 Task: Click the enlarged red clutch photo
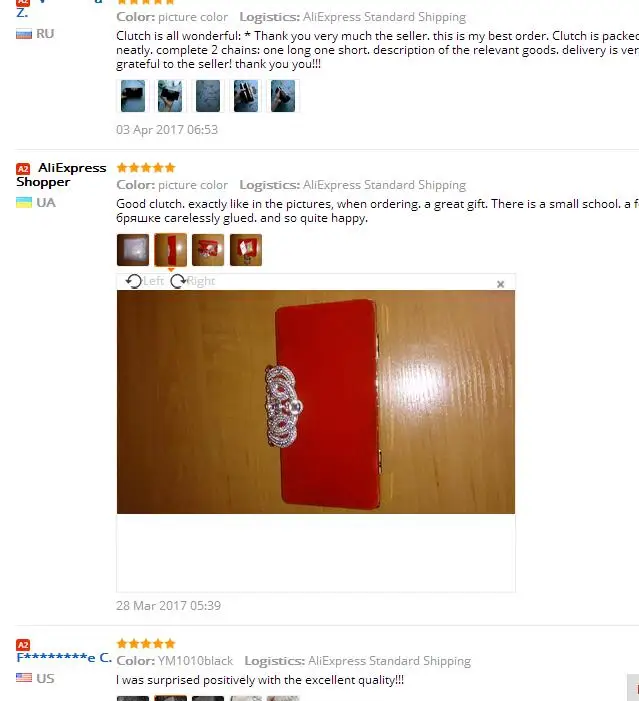pos(316,402)
